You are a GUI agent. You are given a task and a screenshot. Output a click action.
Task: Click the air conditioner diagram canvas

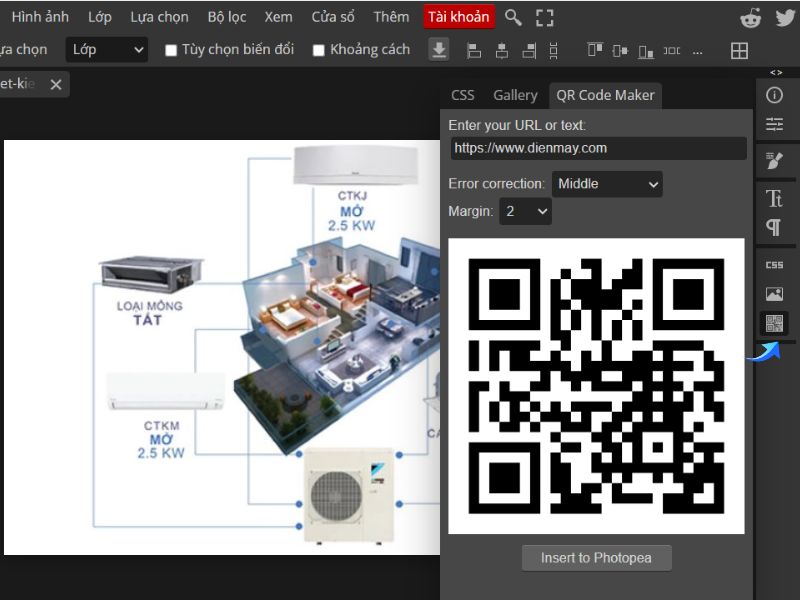point(222,347)
